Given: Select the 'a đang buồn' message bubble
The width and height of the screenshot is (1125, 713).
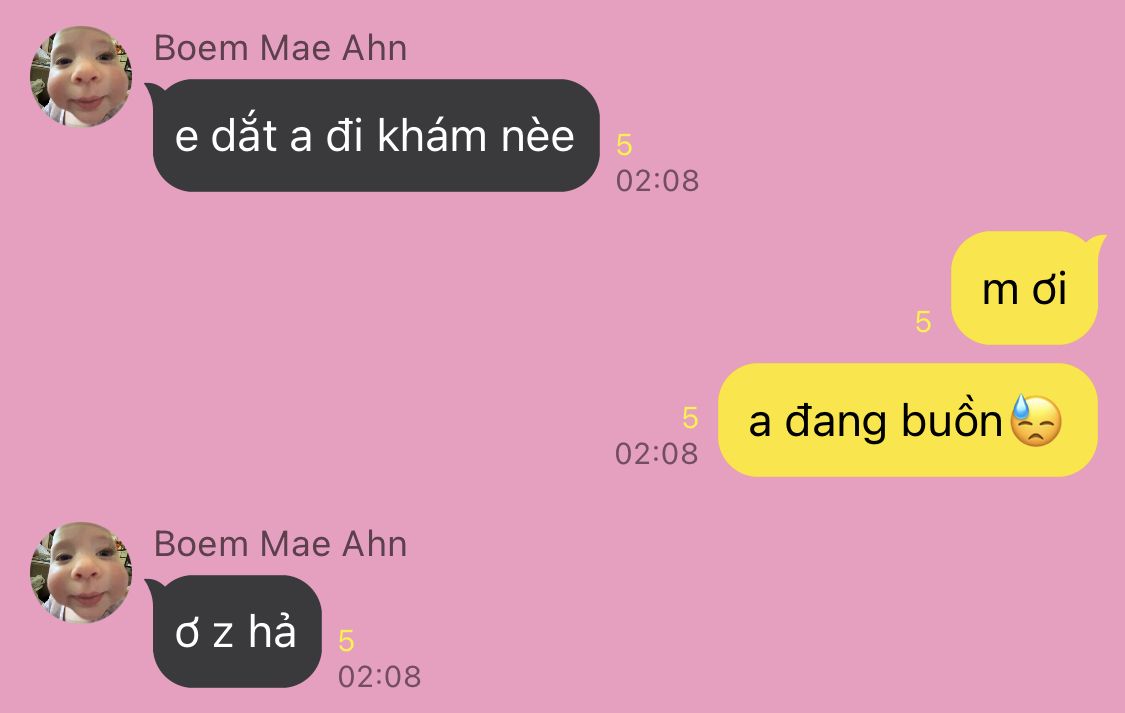Looking at the screenshot, I should pos(908,420).
